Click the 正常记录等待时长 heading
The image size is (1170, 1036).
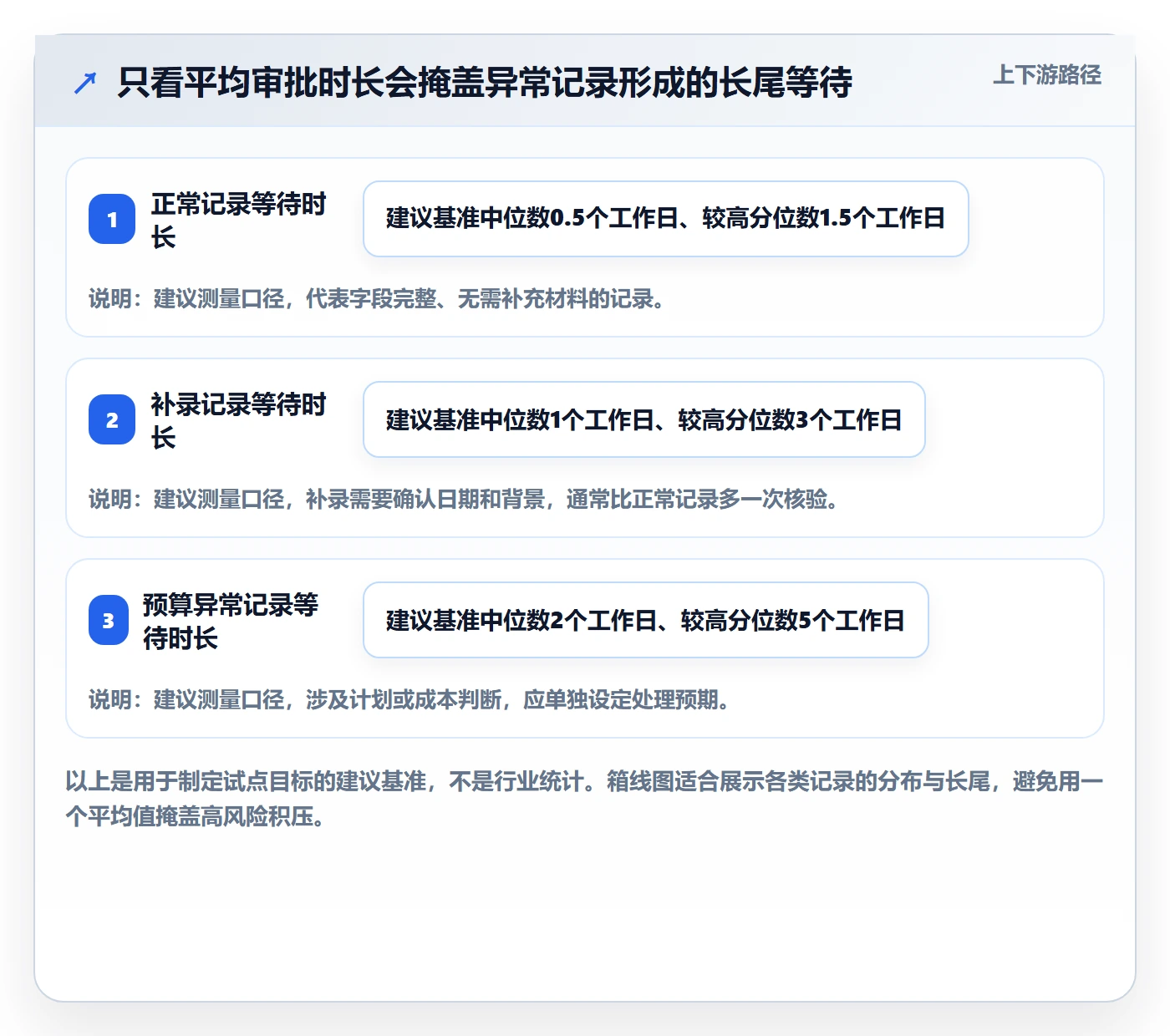pyautogui.click(x=239, y=220)
